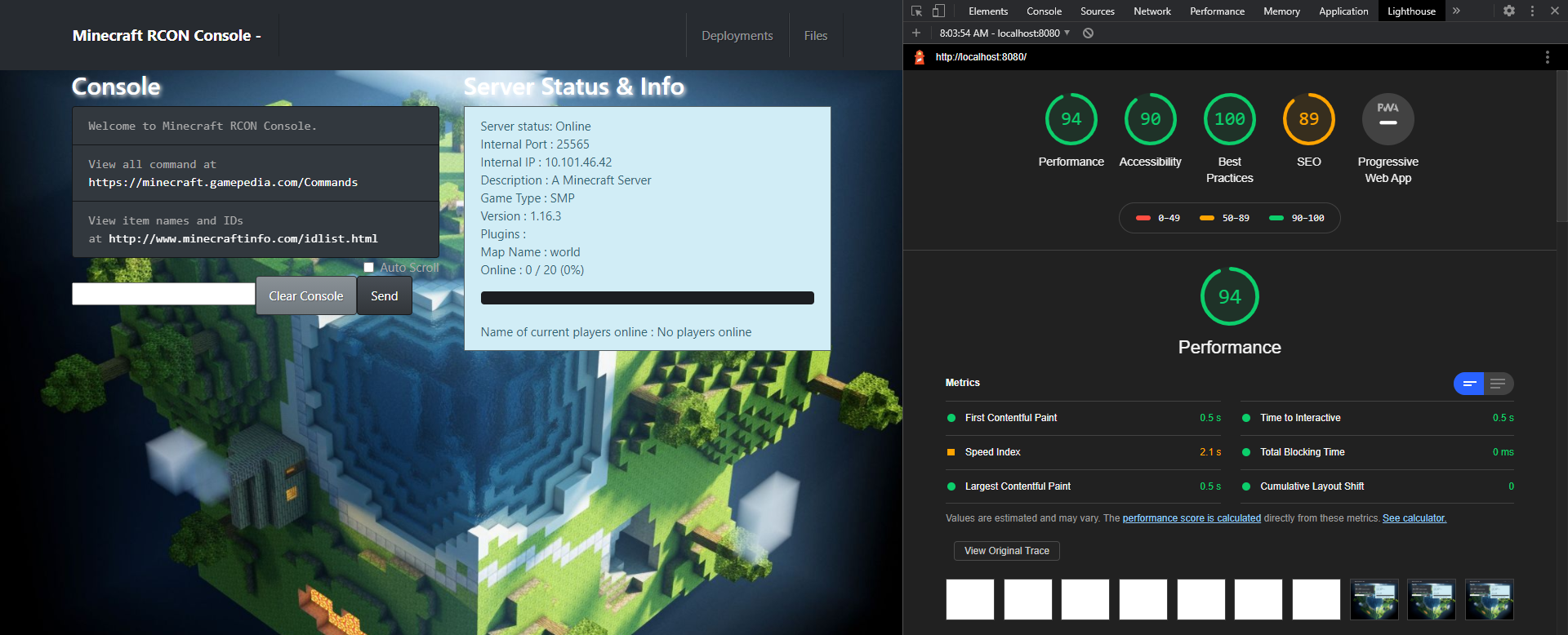
Task: Open the Lighthouse report three-dot menu
Action: 1547,57
